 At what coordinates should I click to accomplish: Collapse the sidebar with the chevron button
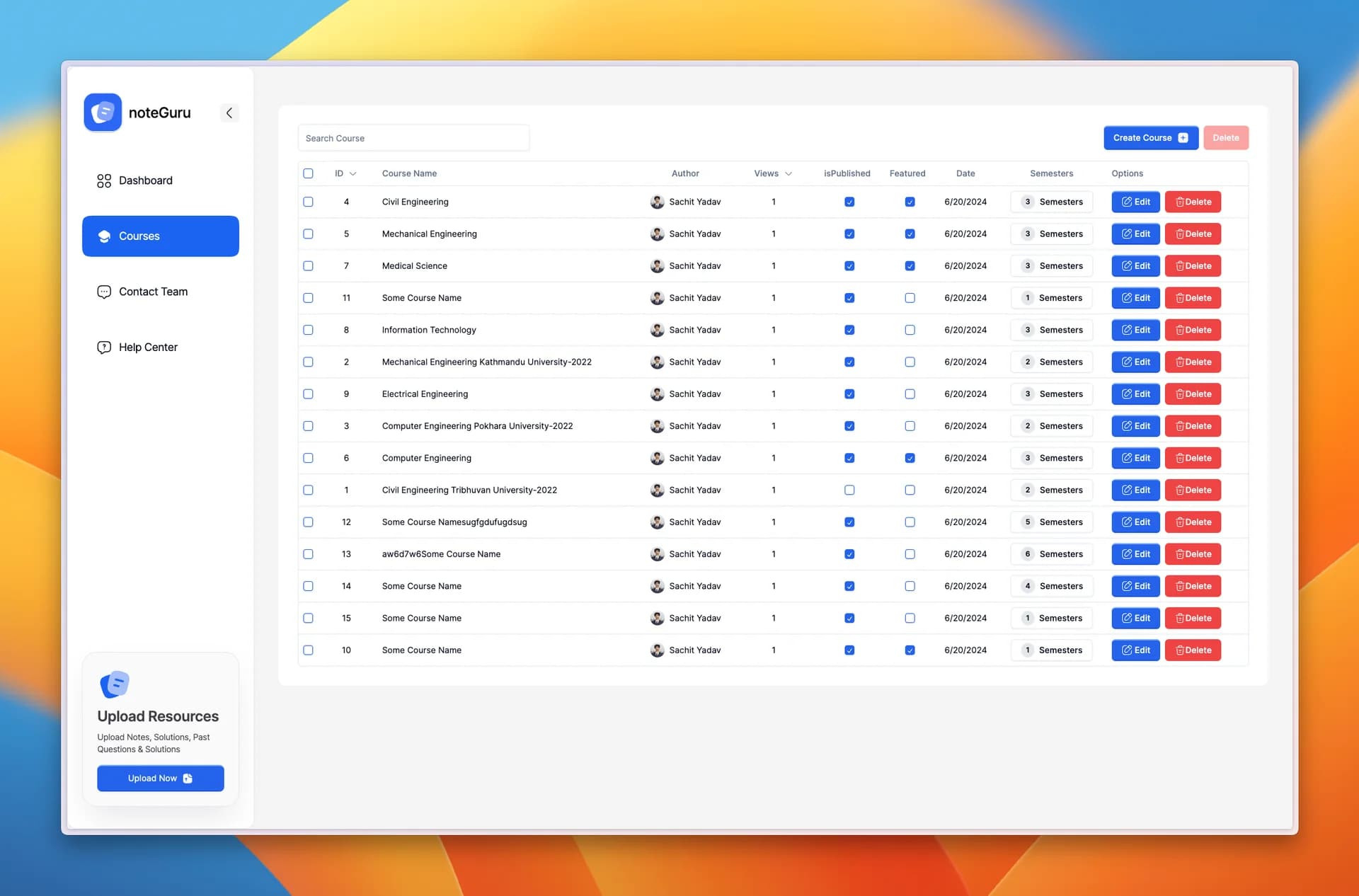click(229, 113)
